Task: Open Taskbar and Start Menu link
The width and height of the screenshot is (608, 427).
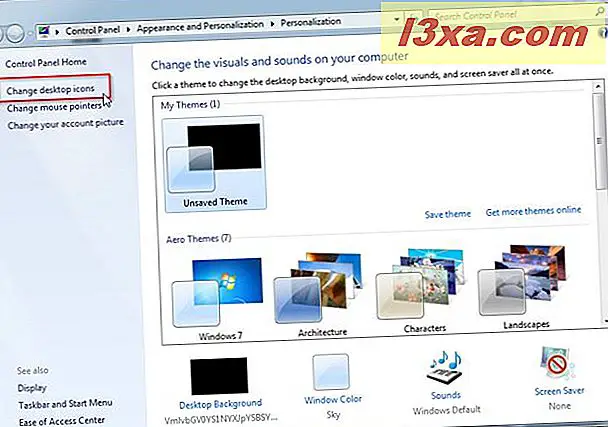Action: [x=65, y=404]
